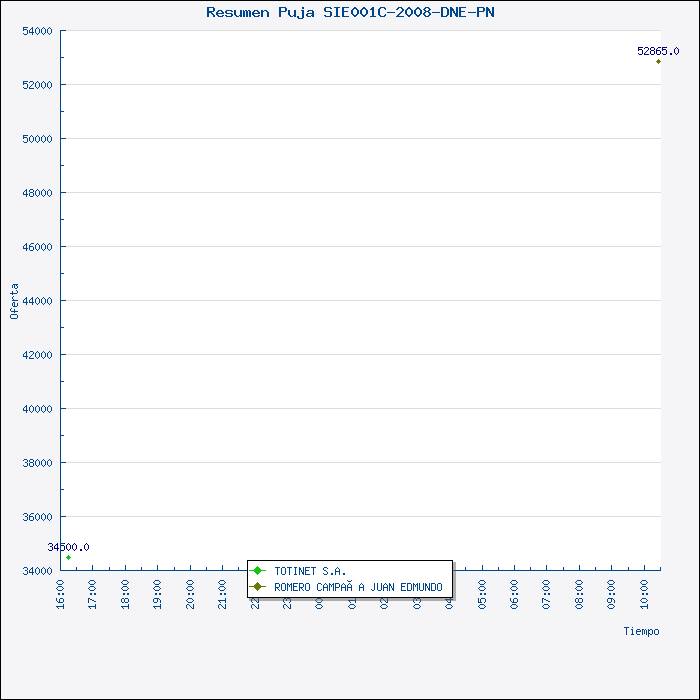Screen dimensions: 700x700
Task: Click the 34500.0 value annotation text
Action: click(68, 547)
